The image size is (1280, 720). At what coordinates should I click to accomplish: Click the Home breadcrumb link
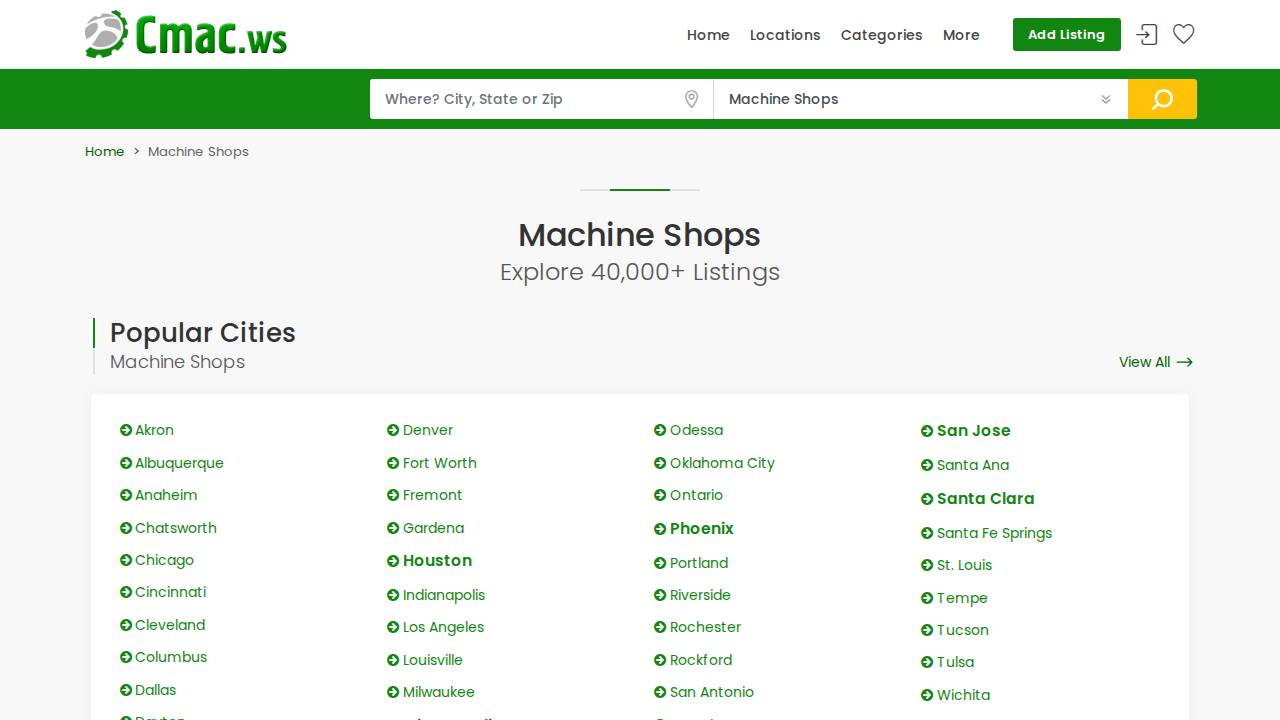point(104,151)
